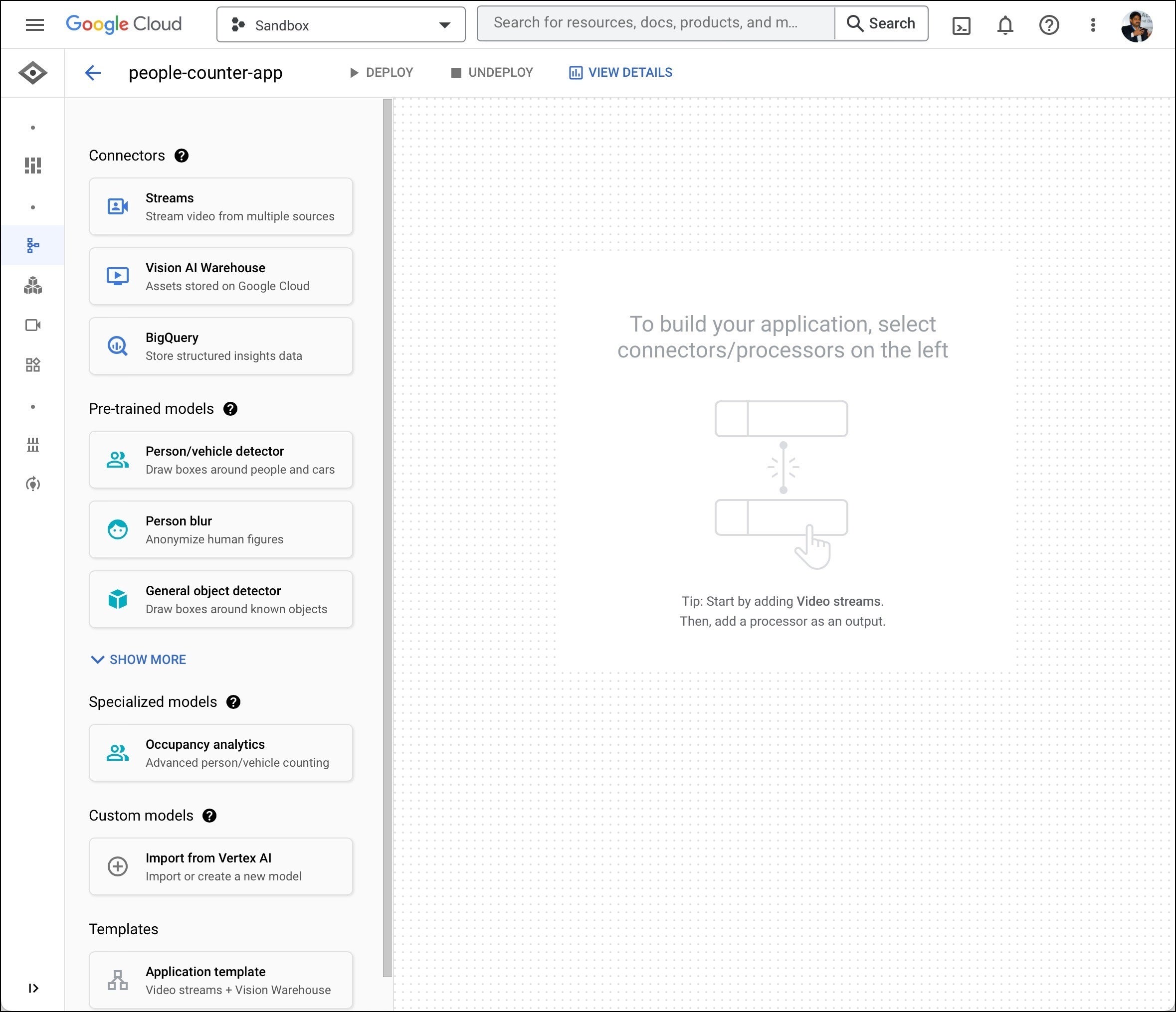Click the resources search input field
This screenshot has width=1176, height=1012.
pos(655,23)
